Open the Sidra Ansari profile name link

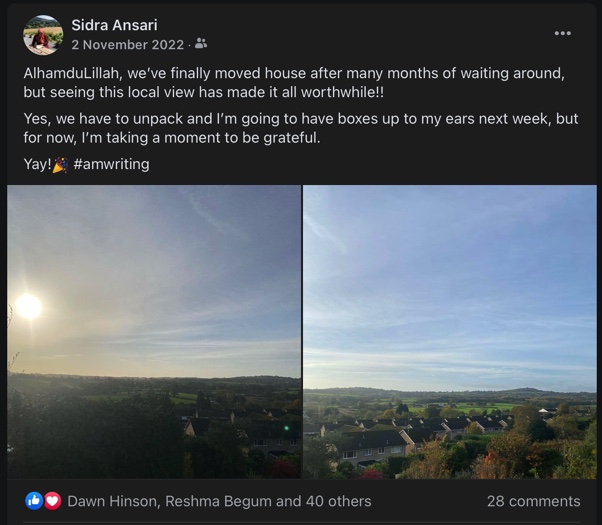[x=114, y=25]
